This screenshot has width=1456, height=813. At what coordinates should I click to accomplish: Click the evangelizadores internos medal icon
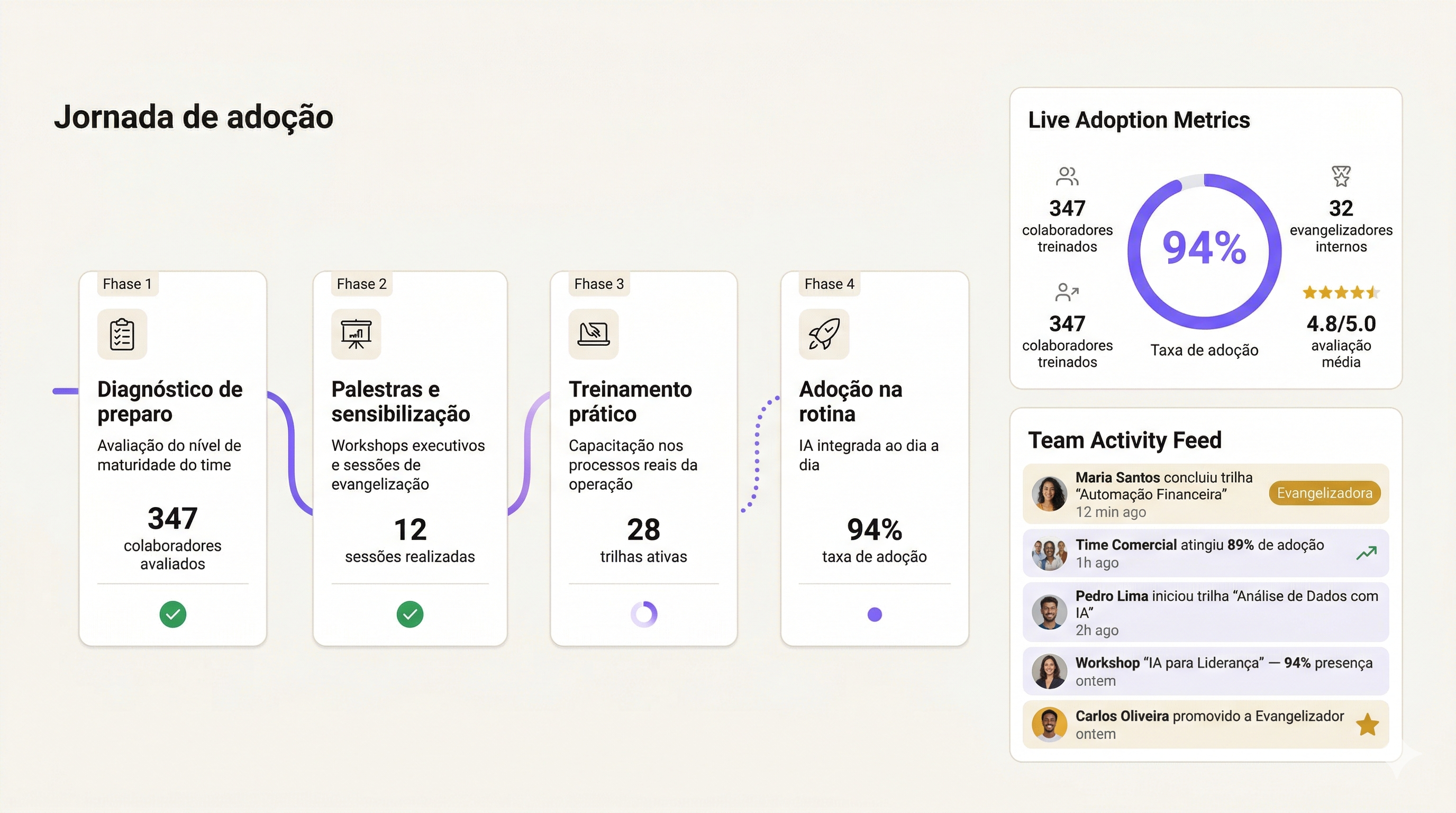[x=1341, y=176]
